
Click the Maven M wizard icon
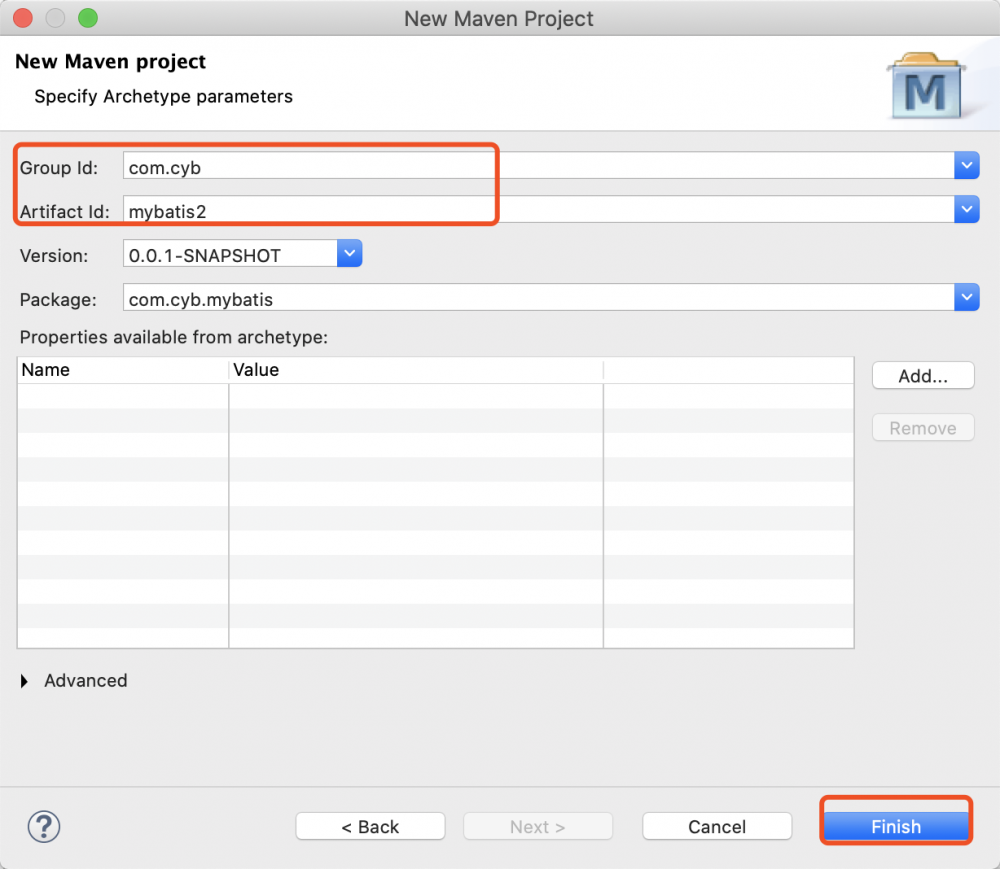pos(925,86)
